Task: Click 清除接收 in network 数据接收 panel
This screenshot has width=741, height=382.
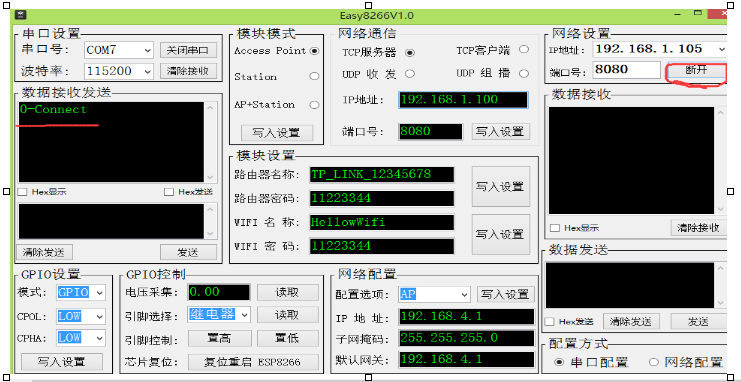Action: 698,227
